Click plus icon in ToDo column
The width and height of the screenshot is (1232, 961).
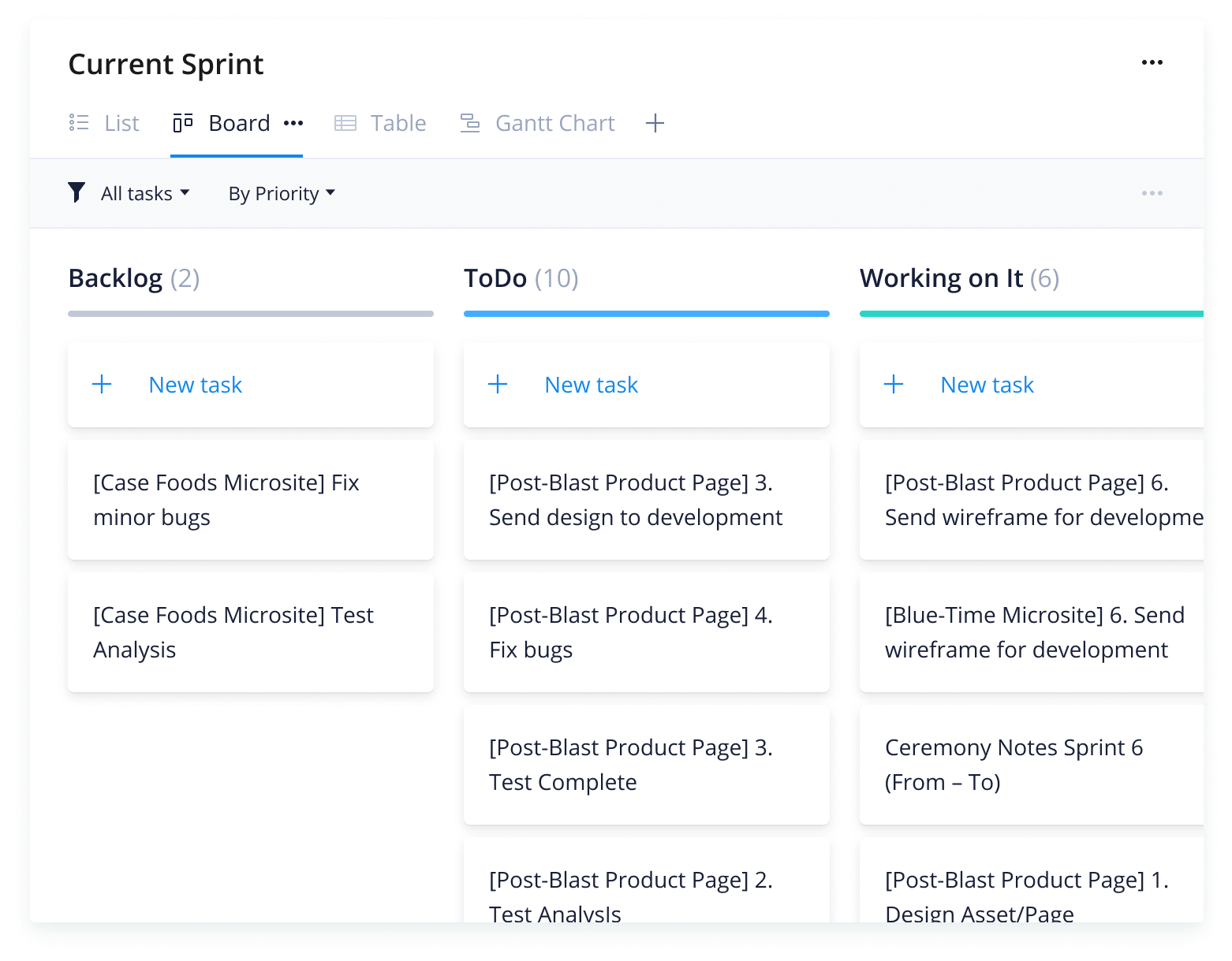coord(498,385)
